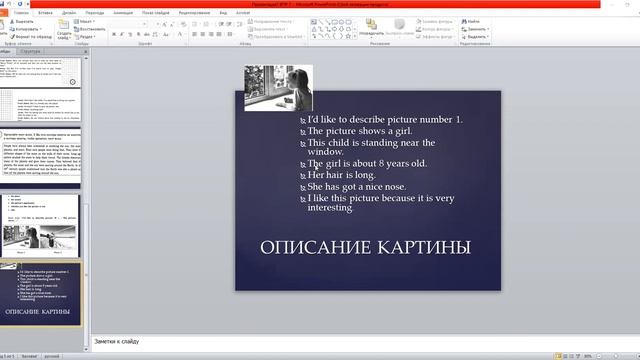Create a new slide with the Создать слайд button
The image size is (640, 360).
(64, 29)
